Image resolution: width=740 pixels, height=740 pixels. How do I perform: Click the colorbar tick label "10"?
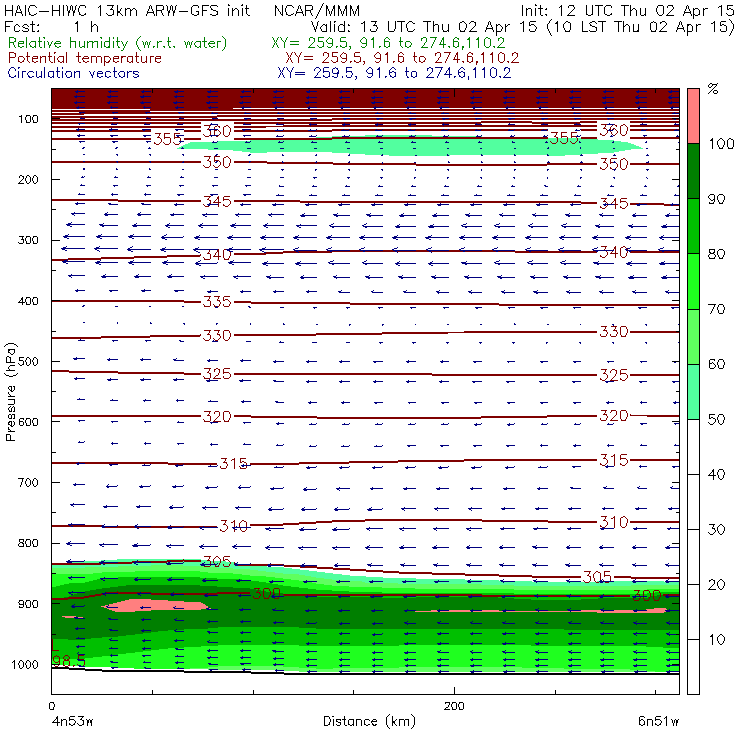(716, 640)
